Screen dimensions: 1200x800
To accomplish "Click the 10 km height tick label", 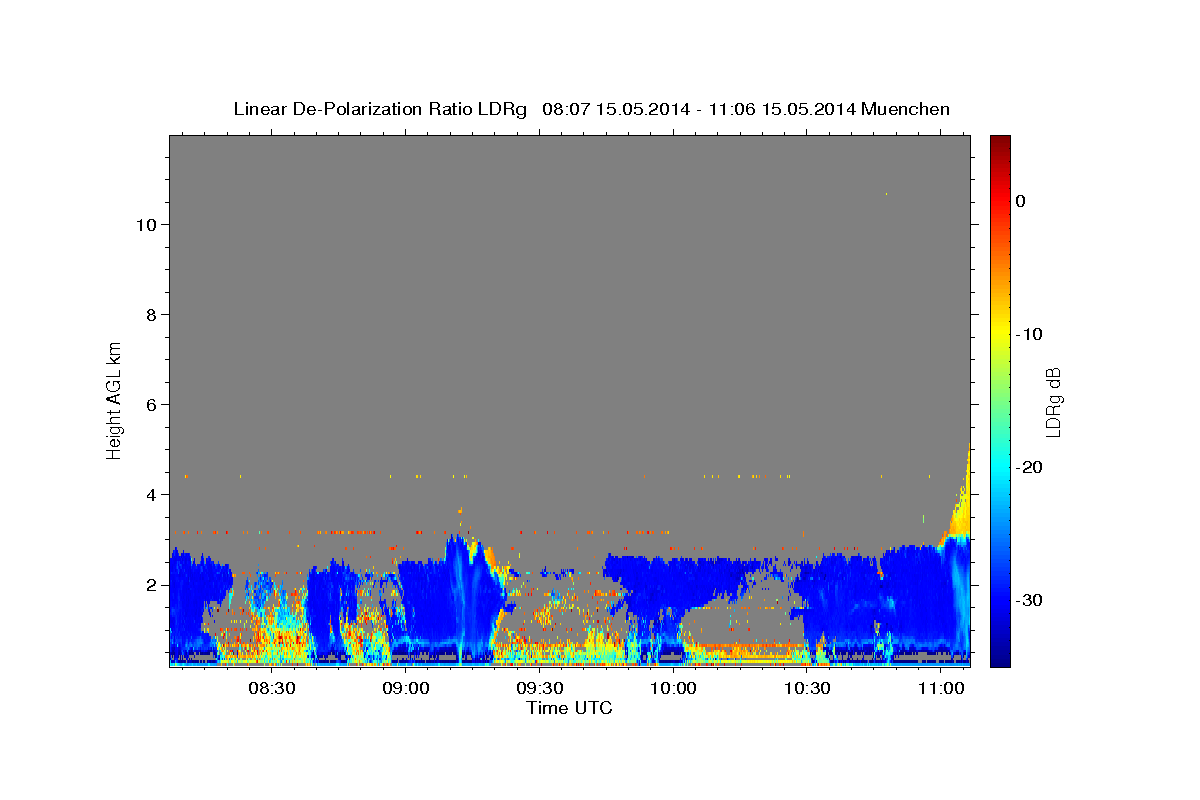I will click(x=145, y=224).
